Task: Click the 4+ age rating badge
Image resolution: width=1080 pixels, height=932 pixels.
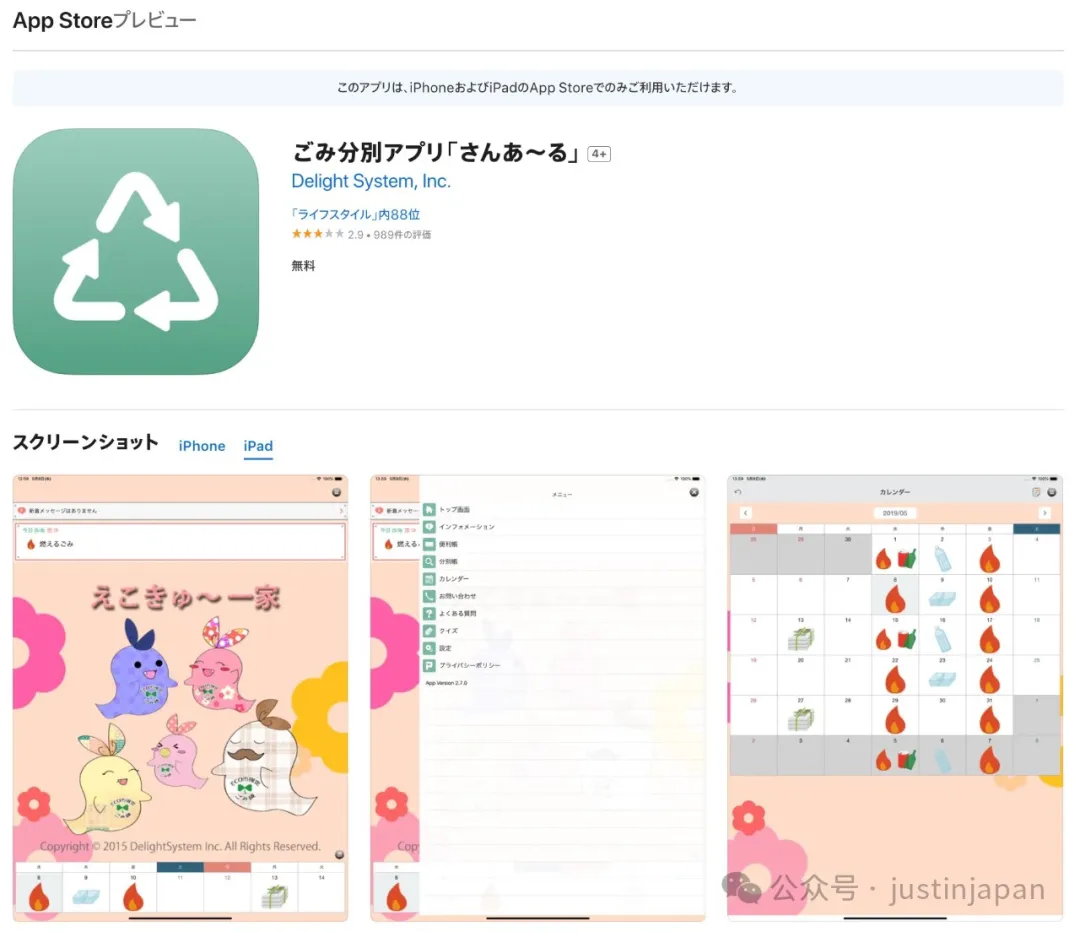Action: pyautogui.click(x=599, y=154)
